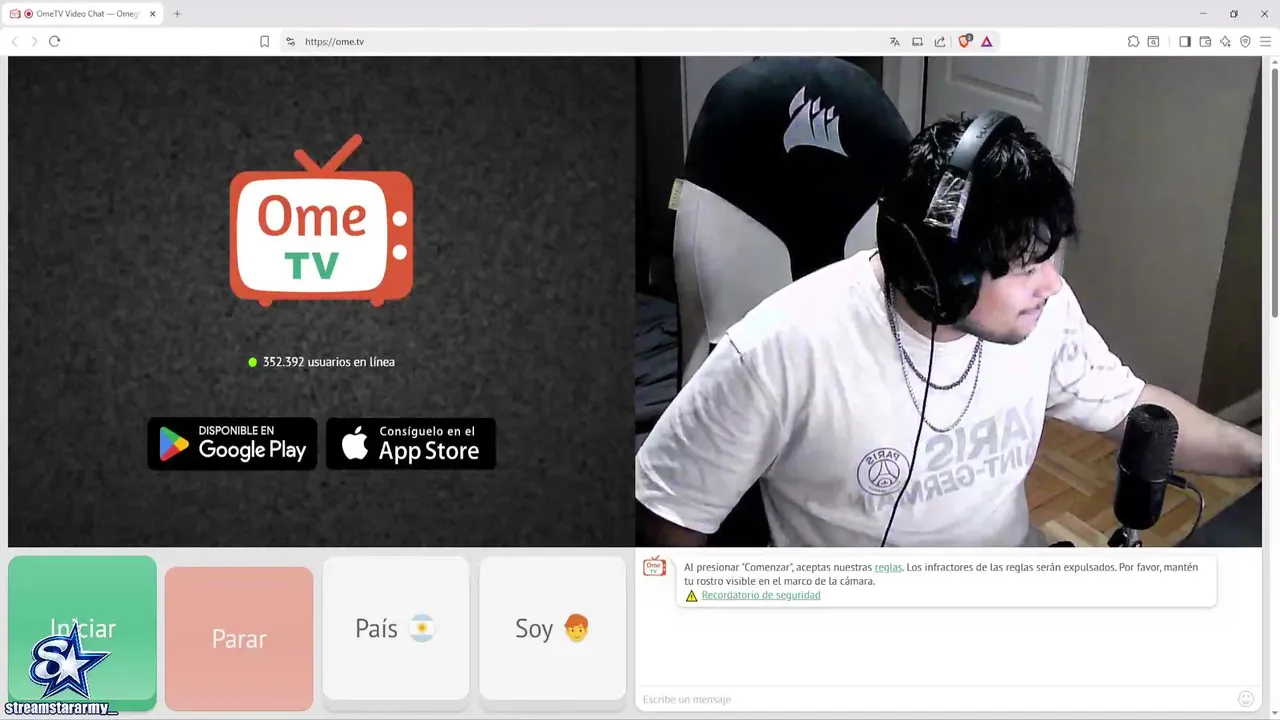This screenshot has width=1280, height=720.
Task: Open Recordatorio de seguridad link
Action: (761, 595)
